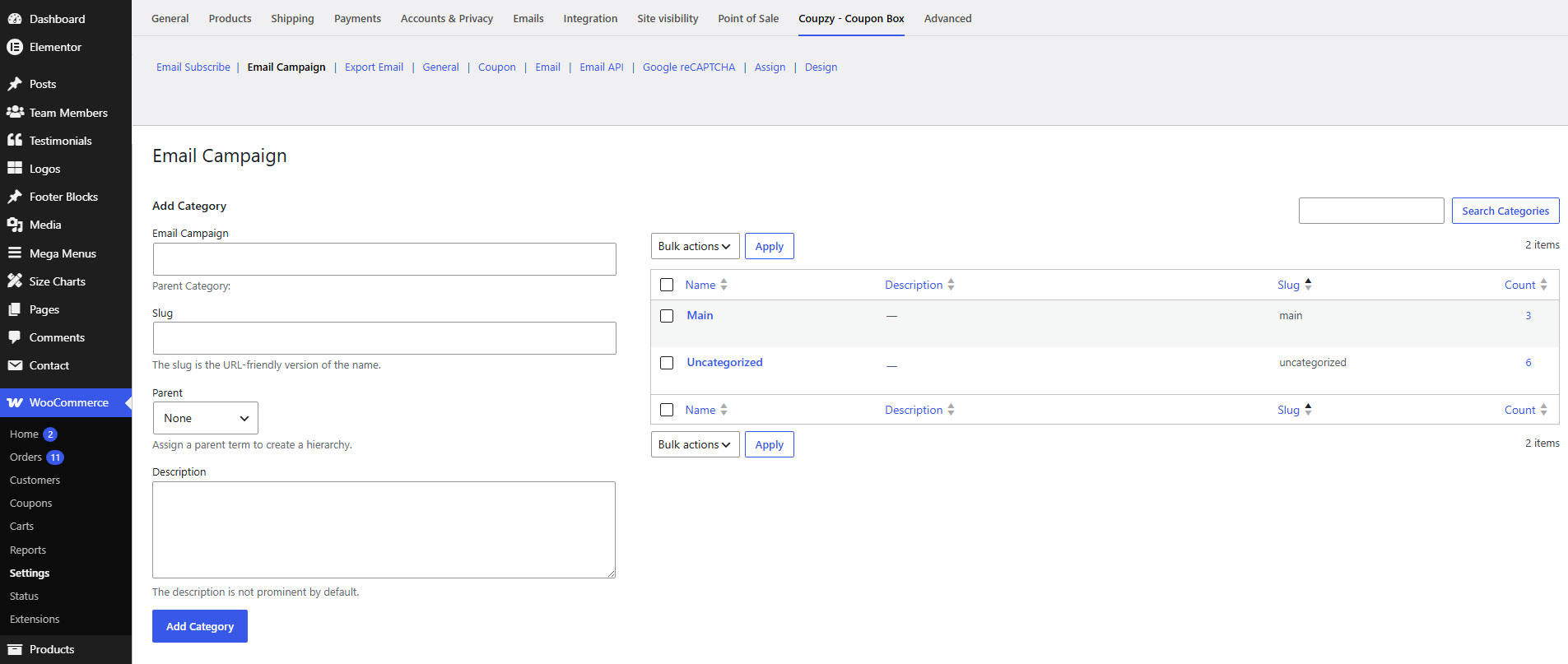
Task: Click the bottom Apply button
Action: pyautogui.click(x=770, y=444)
